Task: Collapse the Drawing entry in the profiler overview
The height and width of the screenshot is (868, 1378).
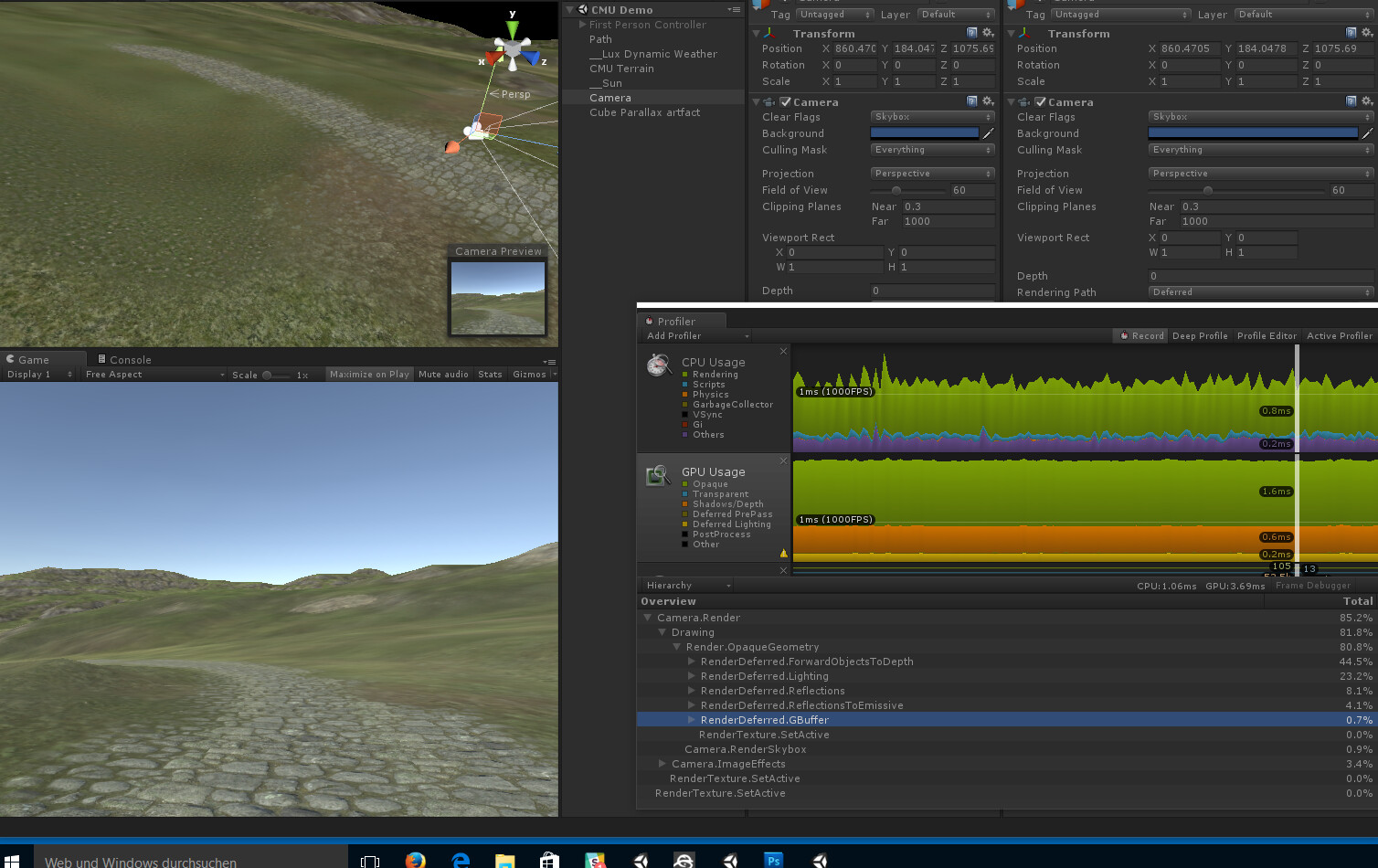Action: 662,631
